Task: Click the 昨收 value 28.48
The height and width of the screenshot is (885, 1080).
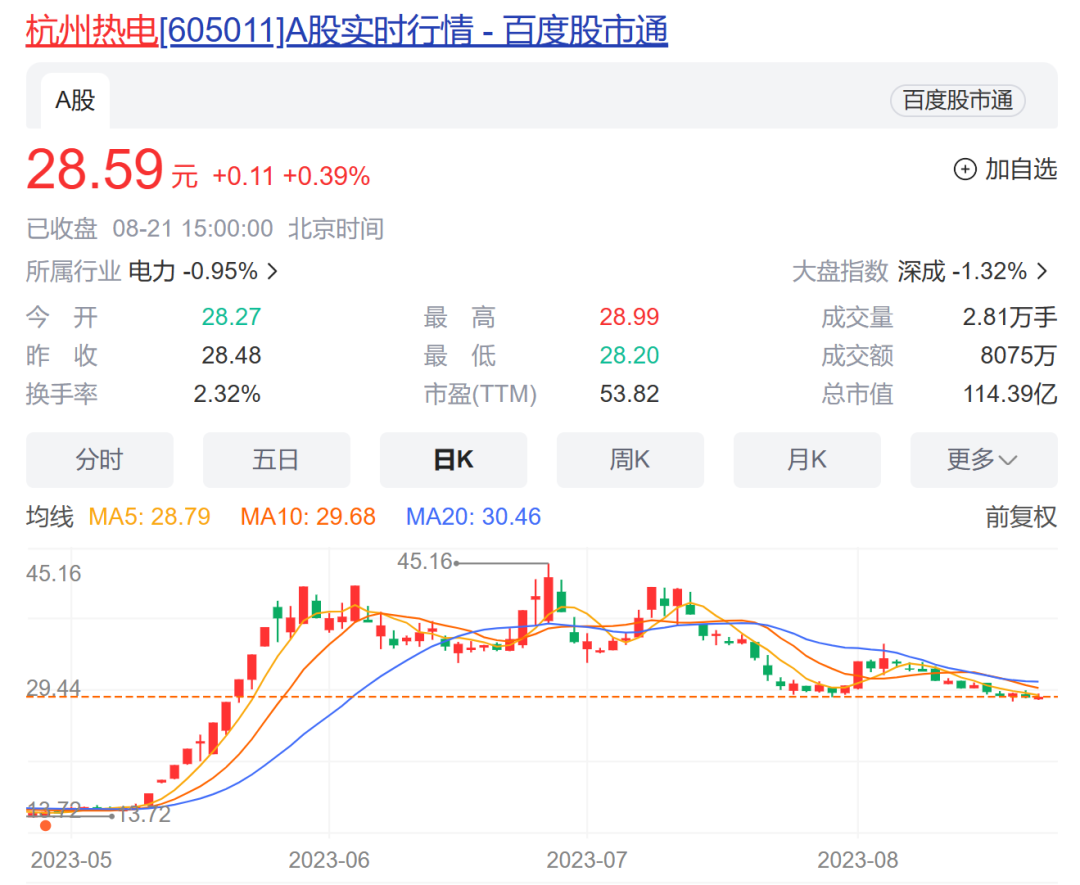Action: (x=231, y=355)
